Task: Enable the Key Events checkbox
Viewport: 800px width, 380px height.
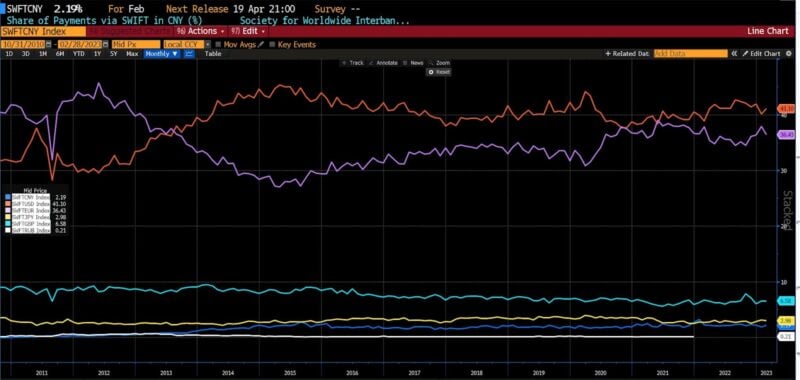Action: [272, 44]
